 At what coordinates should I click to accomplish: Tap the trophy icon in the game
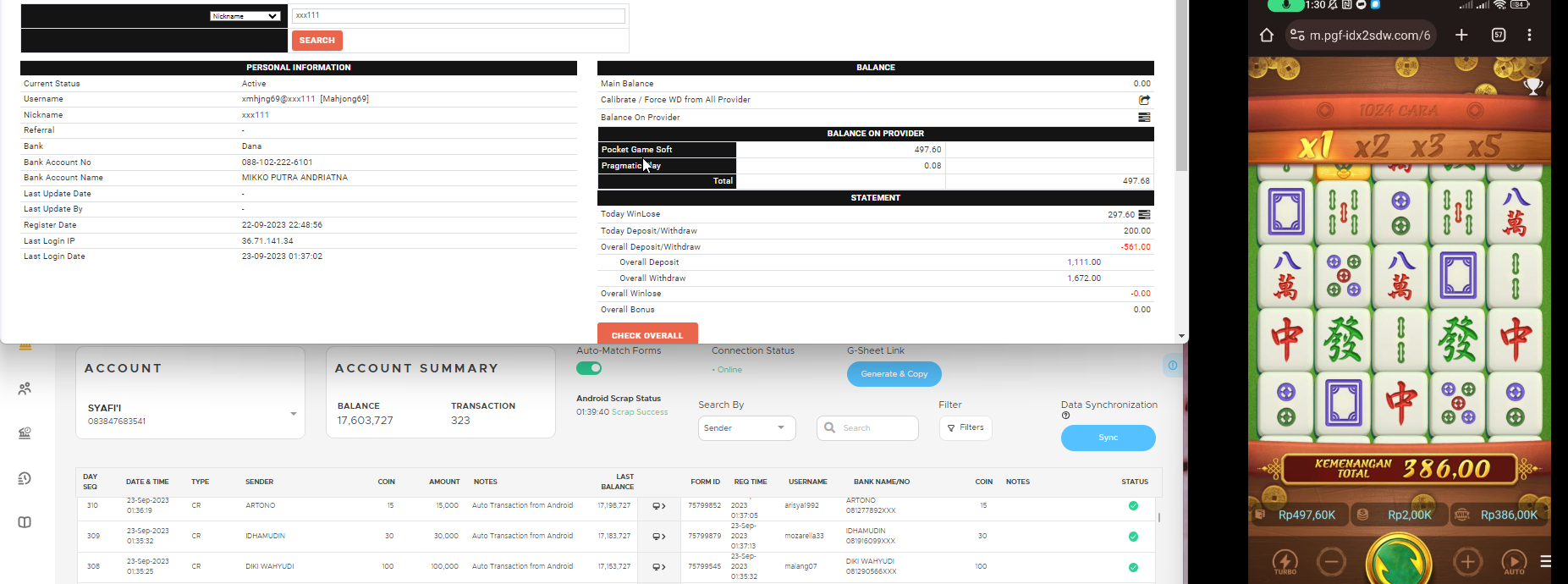[1533, 85]
